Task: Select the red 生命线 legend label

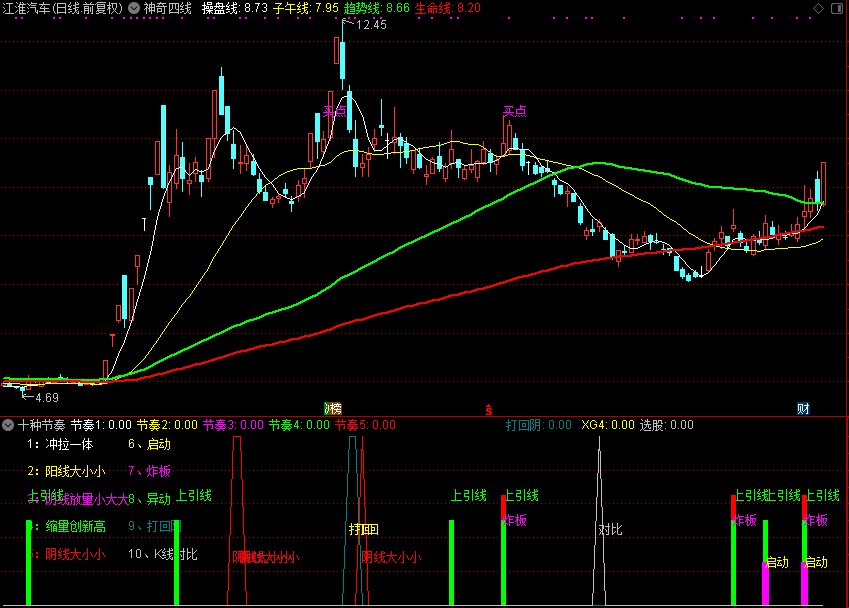Action: (432, 8)
